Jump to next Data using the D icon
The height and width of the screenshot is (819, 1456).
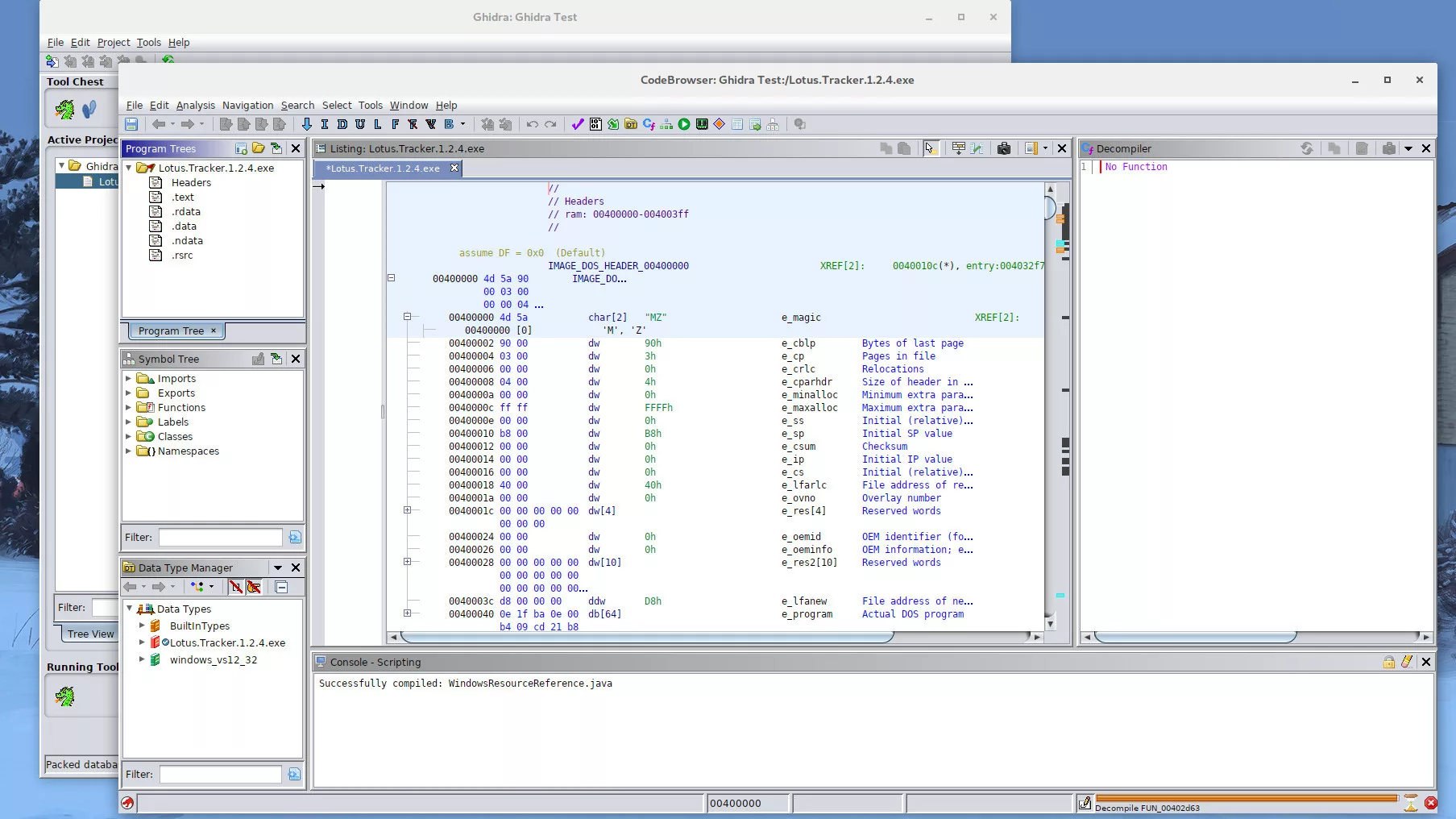342,124
